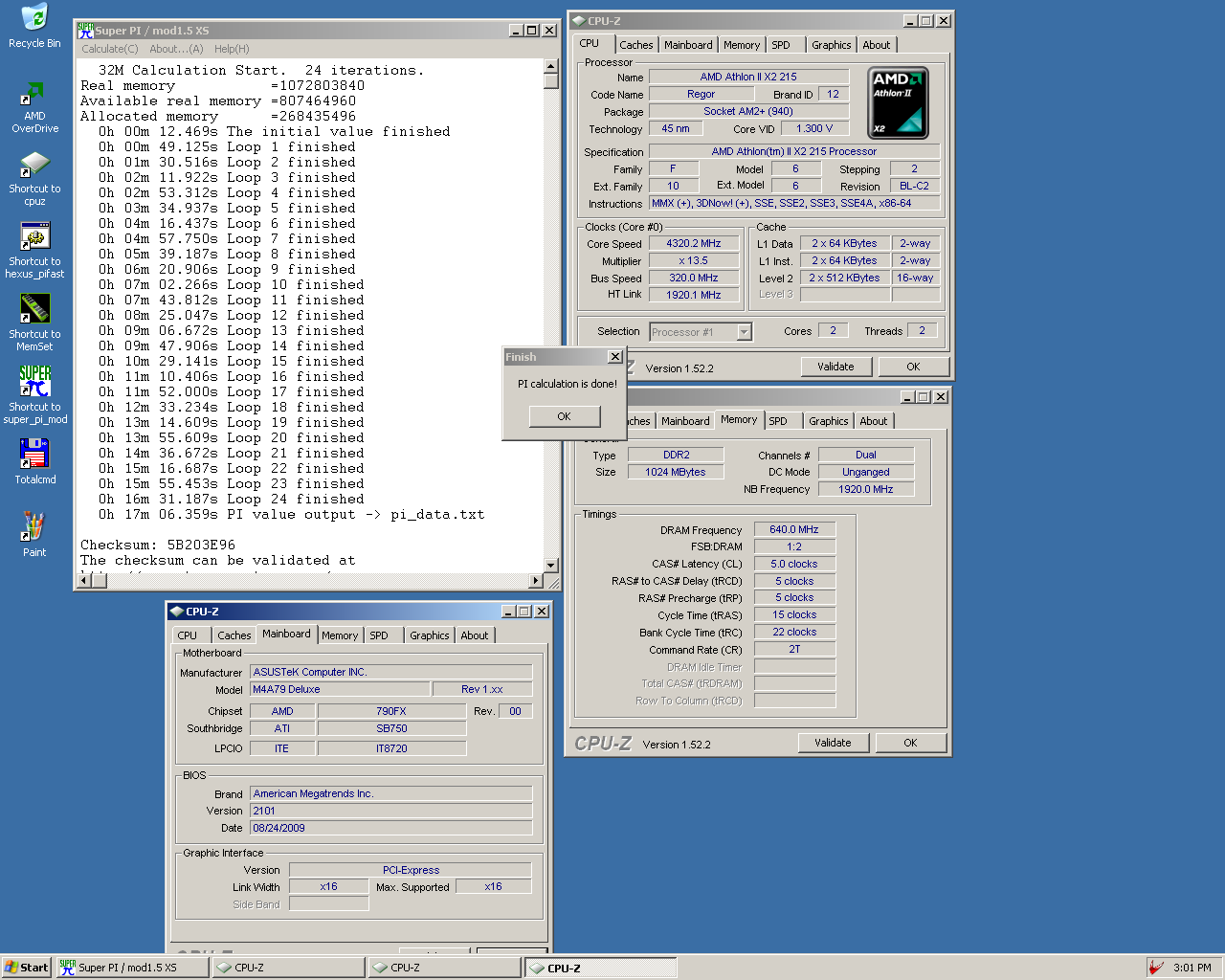Click the active CPU-Z taskbar button
Screen dimensions: 1225x980
click(600, 968)
